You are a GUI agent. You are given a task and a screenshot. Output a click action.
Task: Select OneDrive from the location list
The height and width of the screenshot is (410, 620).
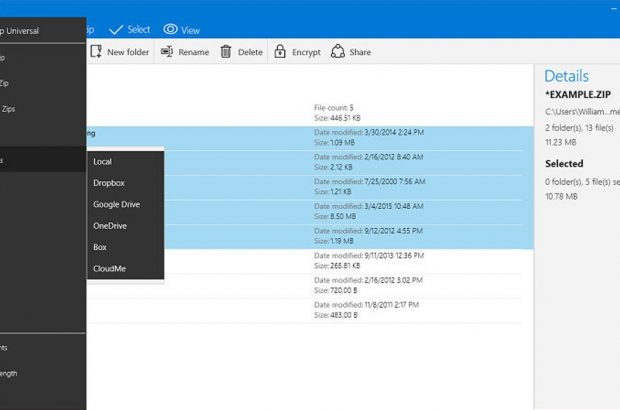pyautogui.click(x=110, y=226)
